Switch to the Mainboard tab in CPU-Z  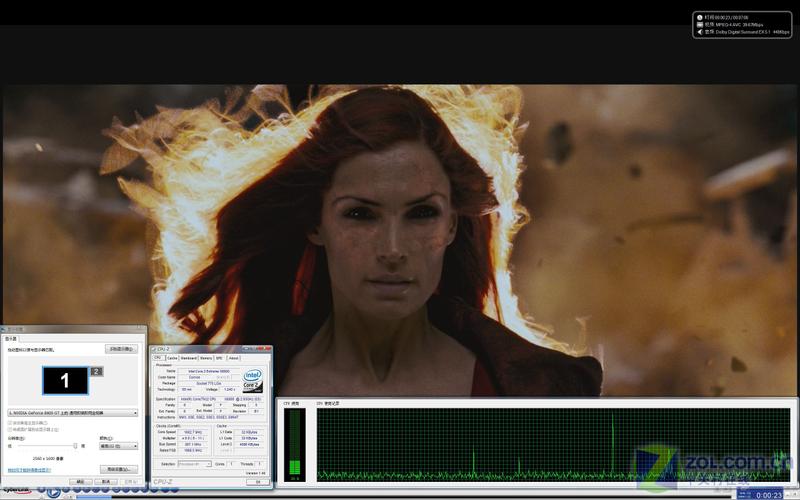click(x=189, y=358)
